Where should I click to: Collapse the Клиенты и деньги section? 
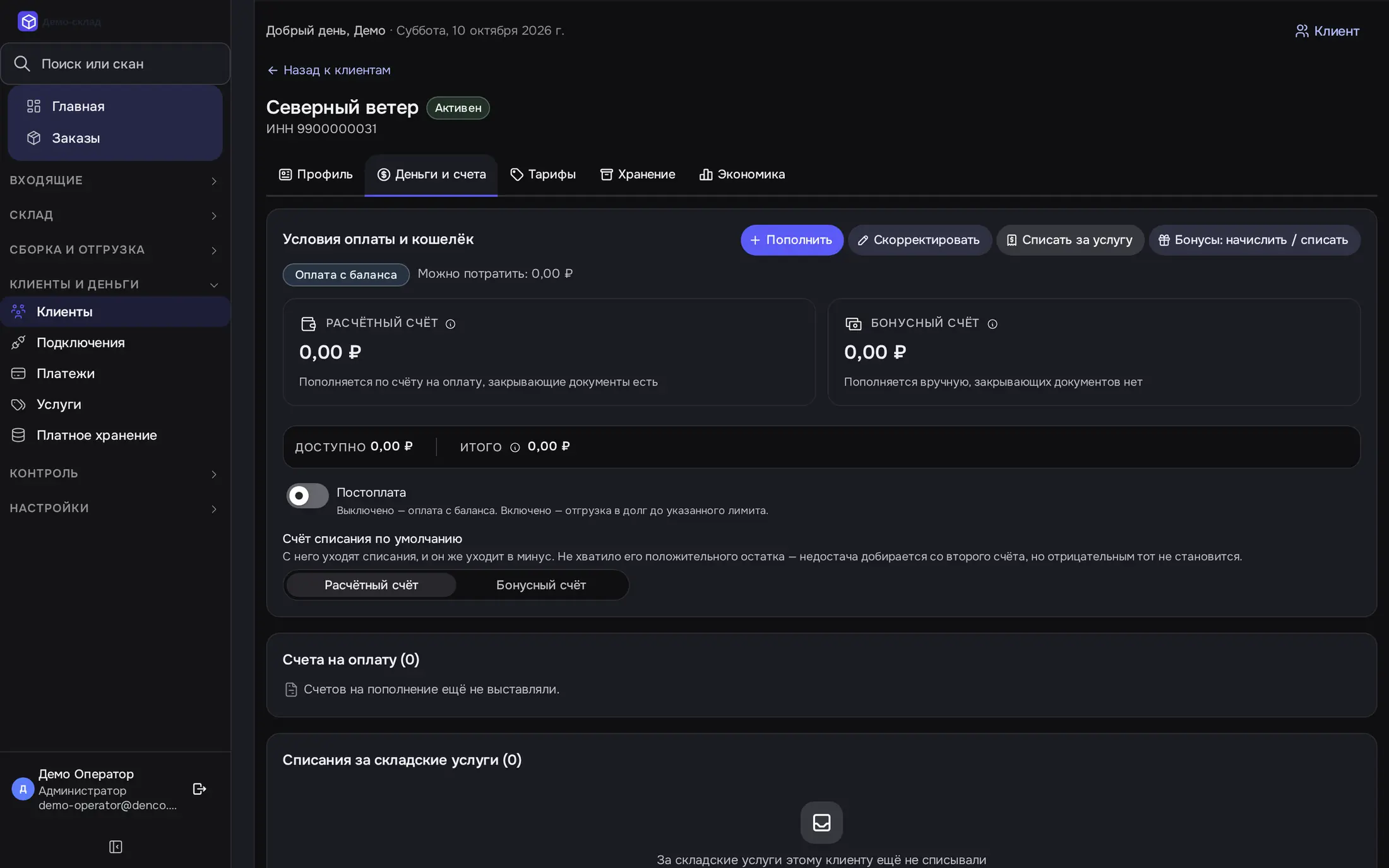pyautogui.click(x=115, y=285)
